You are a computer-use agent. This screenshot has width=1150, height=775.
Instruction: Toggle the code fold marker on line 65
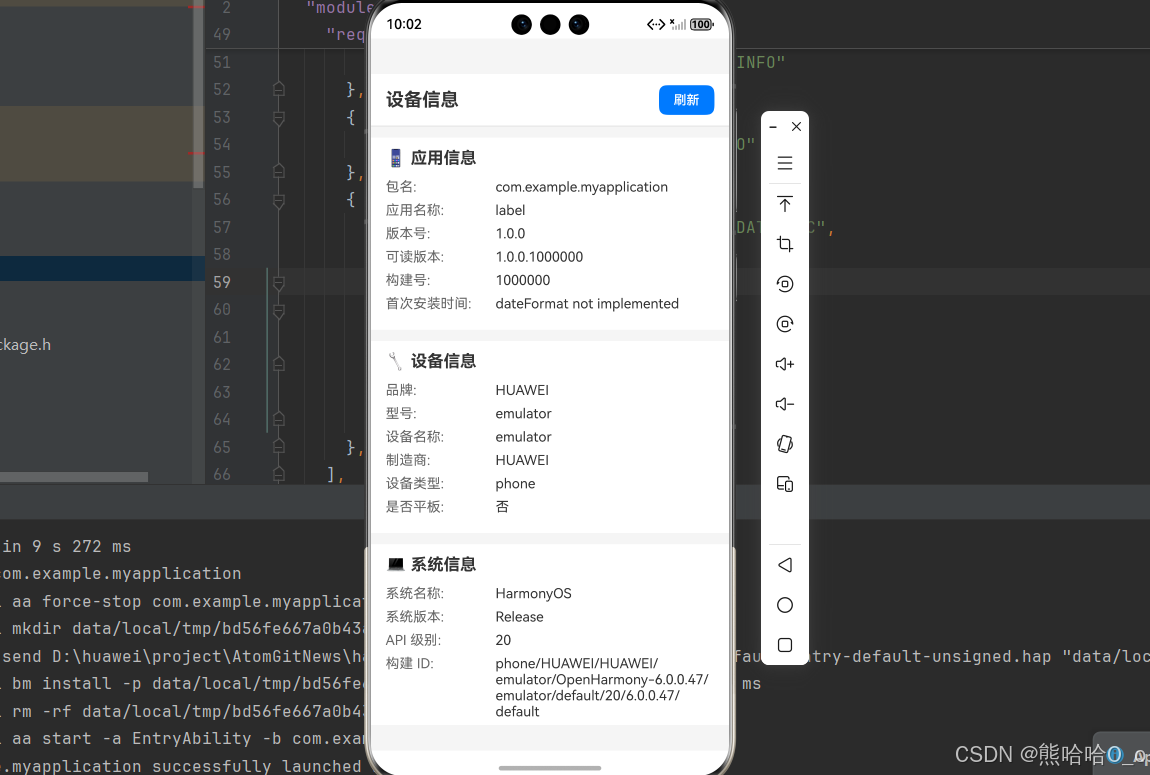(x=279, y=447)
